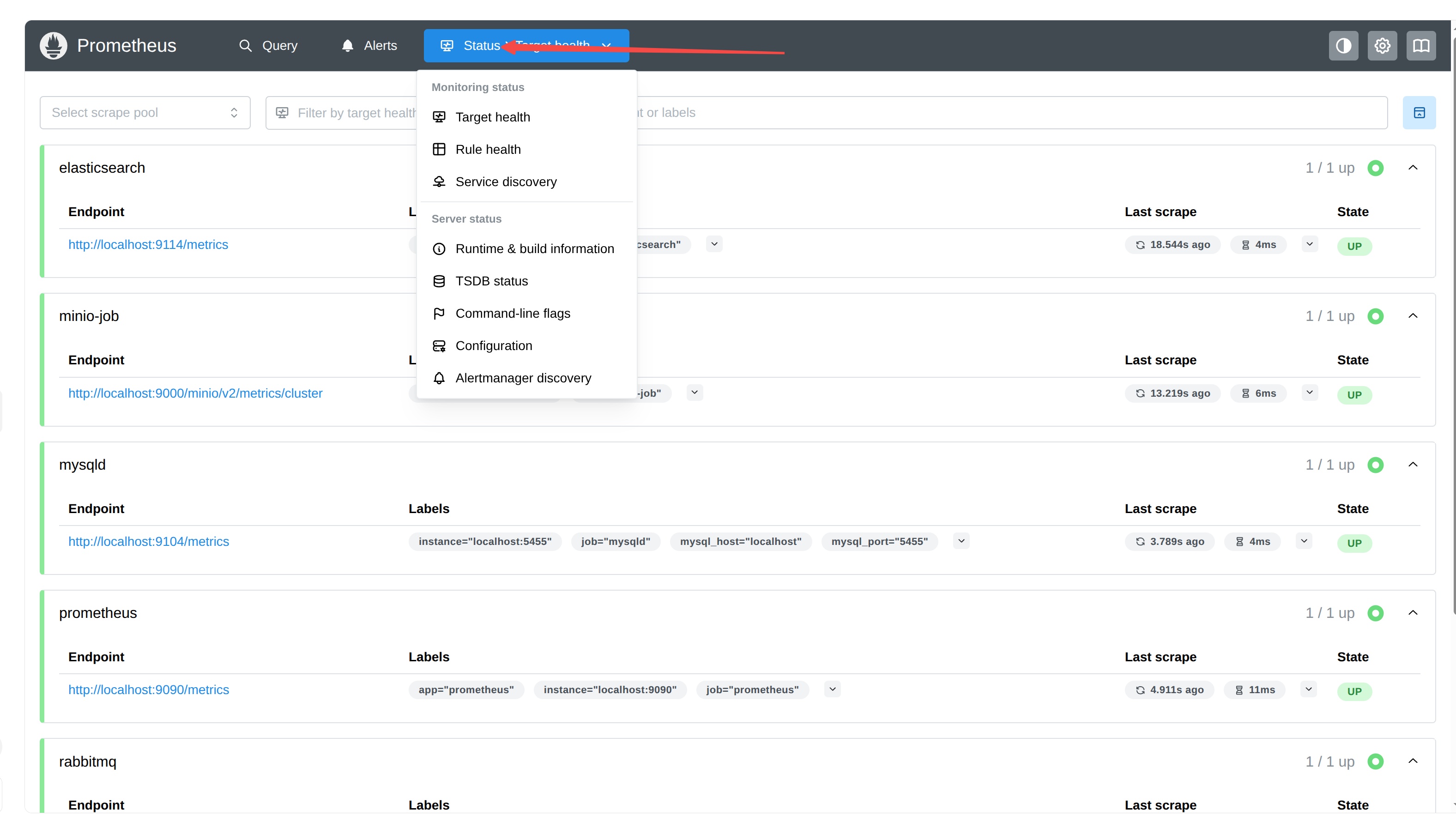Click the Command-line flags flag icon
1456x828 pixels.
439,314
